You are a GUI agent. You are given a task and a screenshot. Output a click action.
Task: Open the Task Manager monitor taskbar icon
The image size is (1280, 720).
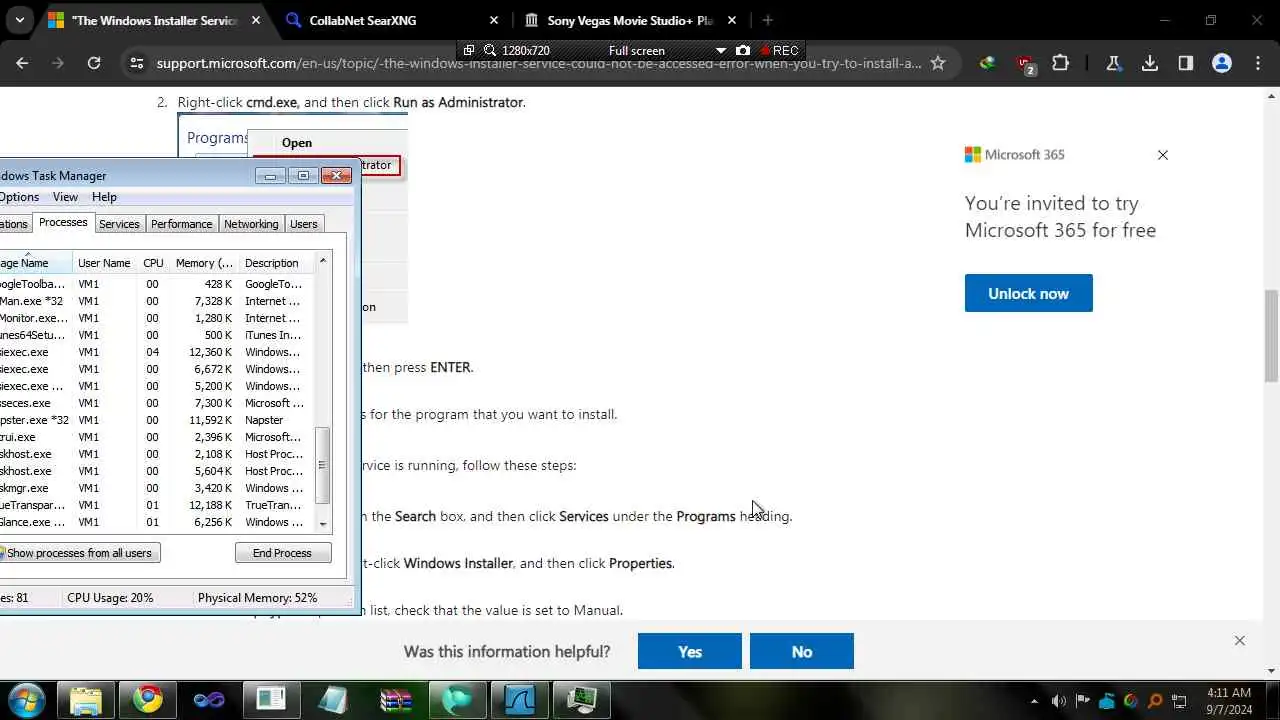[582, 699]
